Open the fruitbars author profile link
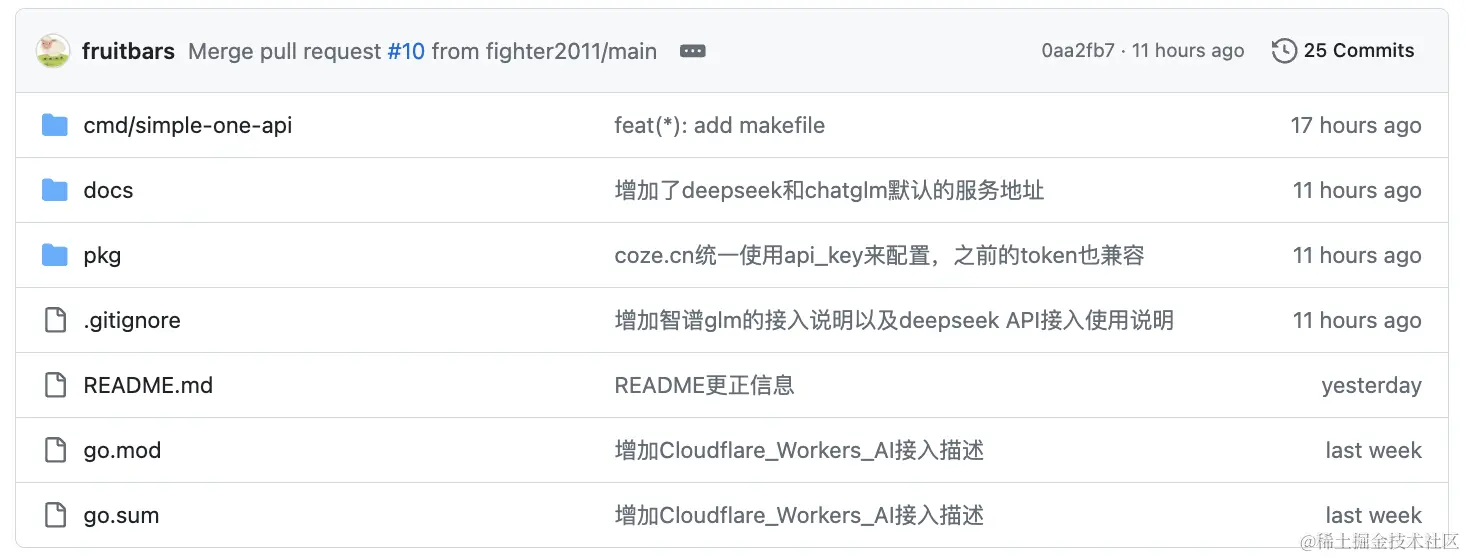Viewport: 1466px width, 558px height. coord(128,51)
